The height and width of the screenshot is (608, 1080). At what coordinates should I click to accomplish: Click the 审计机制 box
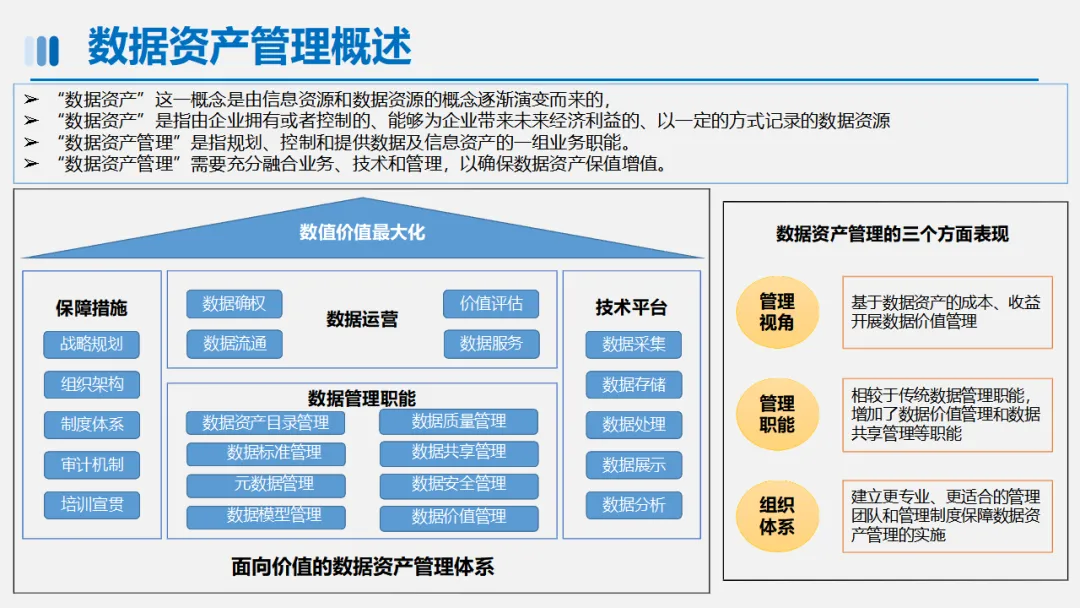tap(92, 465)
